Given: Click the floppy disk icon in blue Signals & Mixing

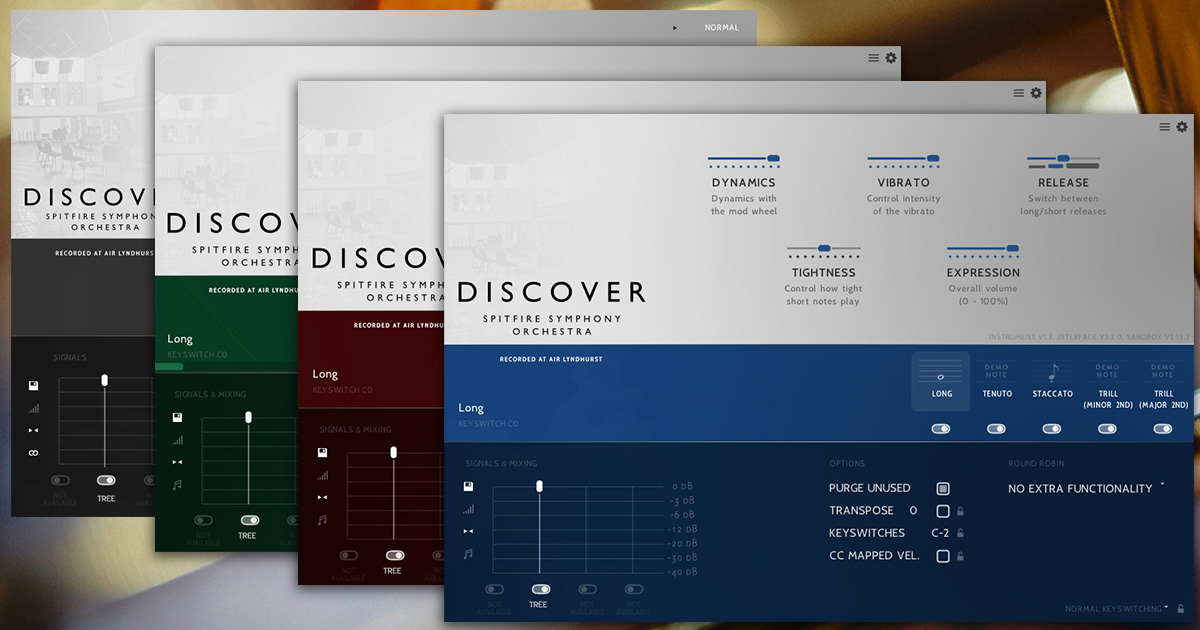Looking at the screenshot, I should click(x=470, y=487).
